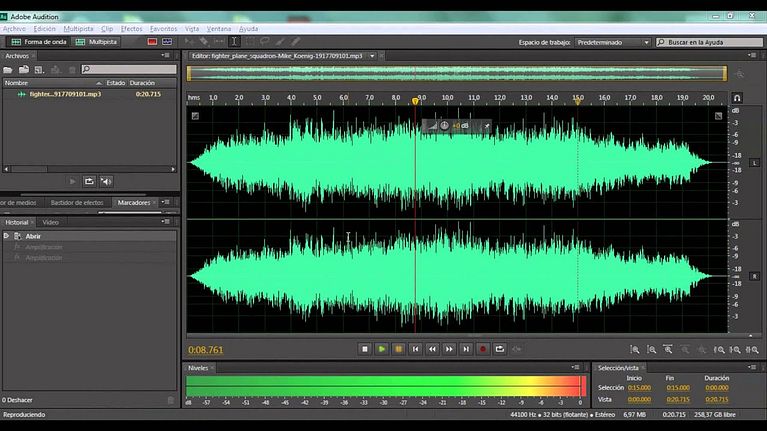Screen dimensions: 767x431
Task: Switch to Multipista view
Action: [96, 42]
